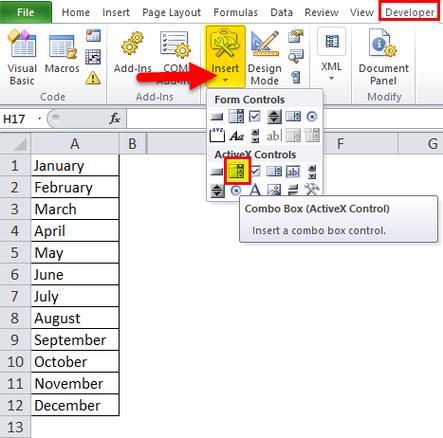
Task: Open the Visual Basic editor
Action: coord(22,57)
